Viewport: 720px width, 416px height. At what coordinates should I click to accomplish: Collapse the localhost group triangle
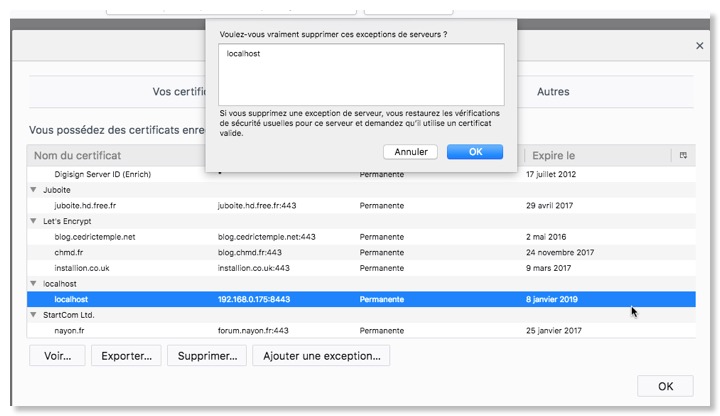[x=33, y=283]
